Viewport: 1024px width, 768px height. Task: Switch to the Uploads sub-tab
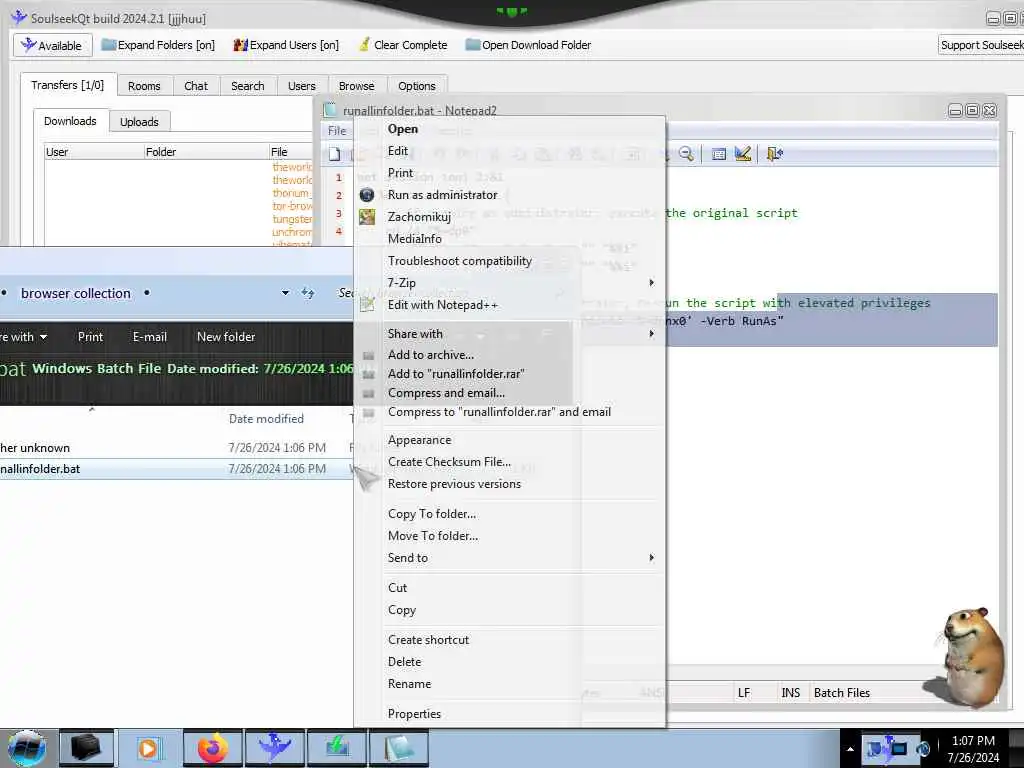[139, 121]
